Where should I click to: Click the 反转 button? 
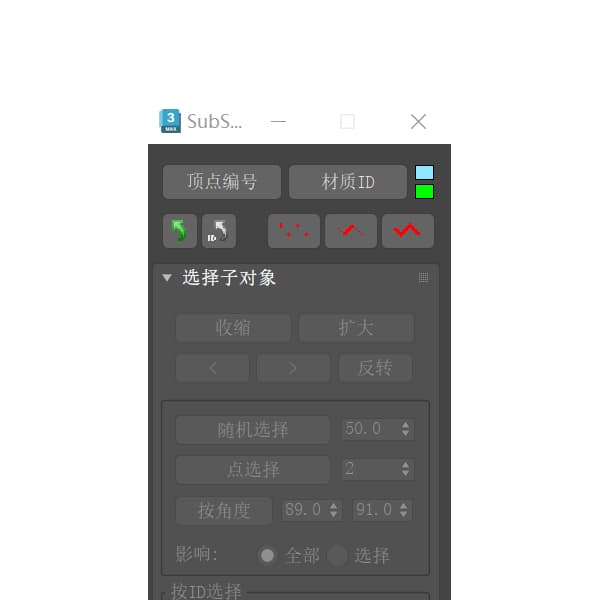point(375,368)
